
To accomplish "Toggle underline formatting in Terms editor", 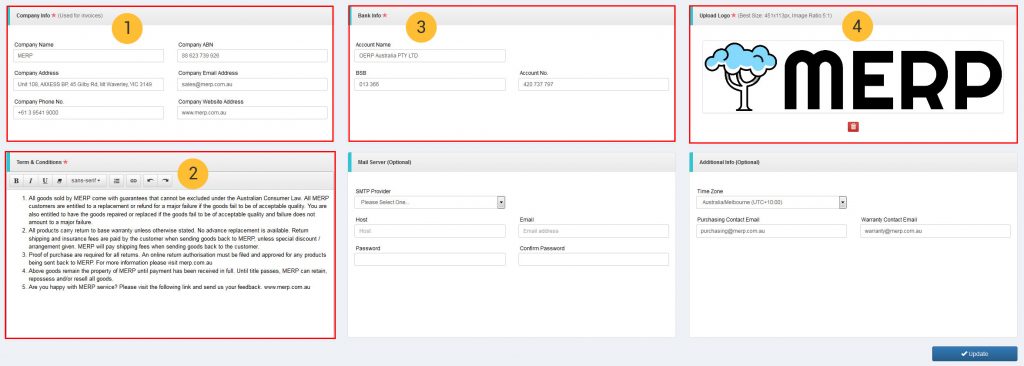I will (x=44, y=180).
